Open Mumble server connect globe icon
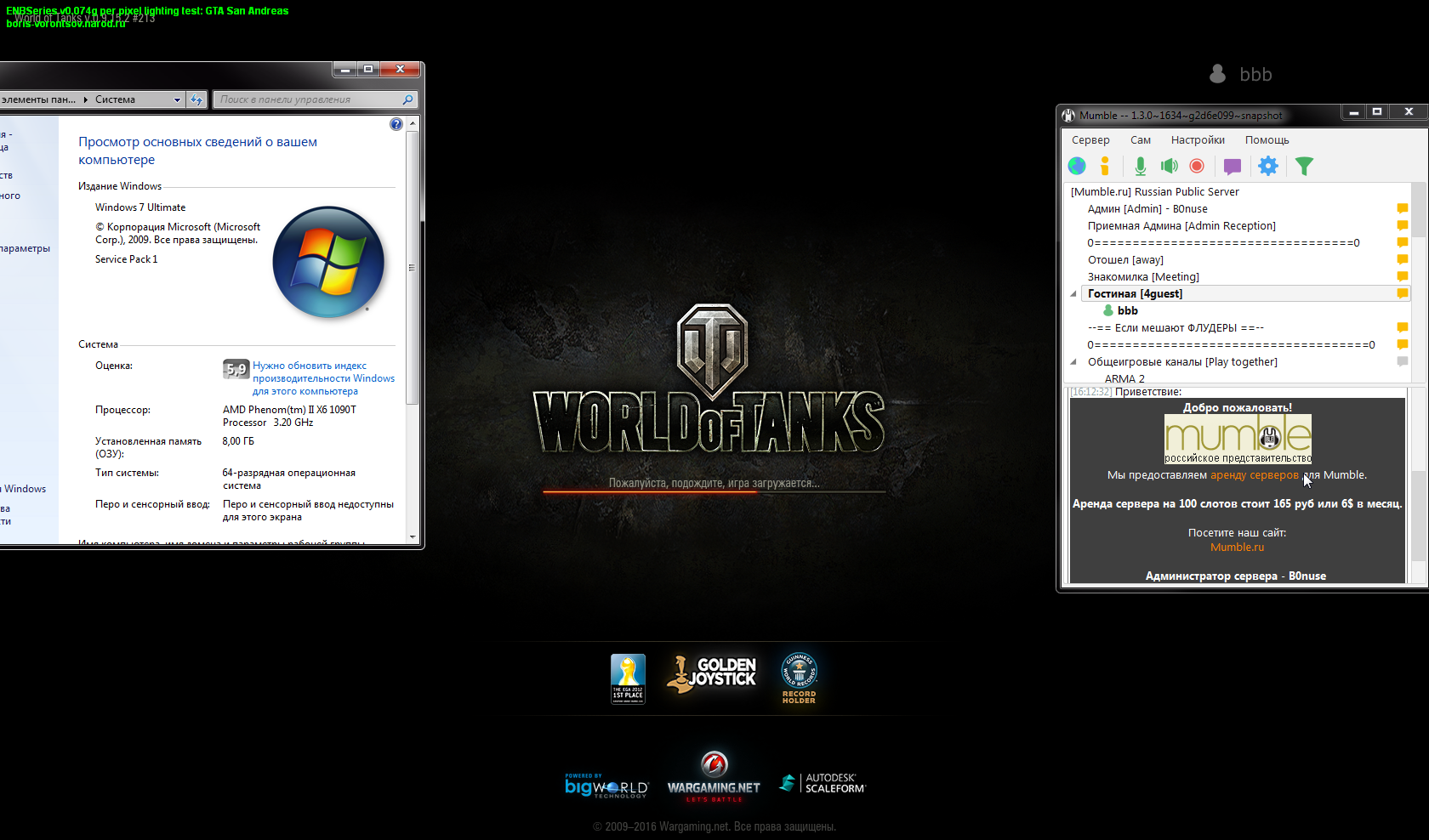The width and height of the screenshot is (1429, 840). 1077,166
